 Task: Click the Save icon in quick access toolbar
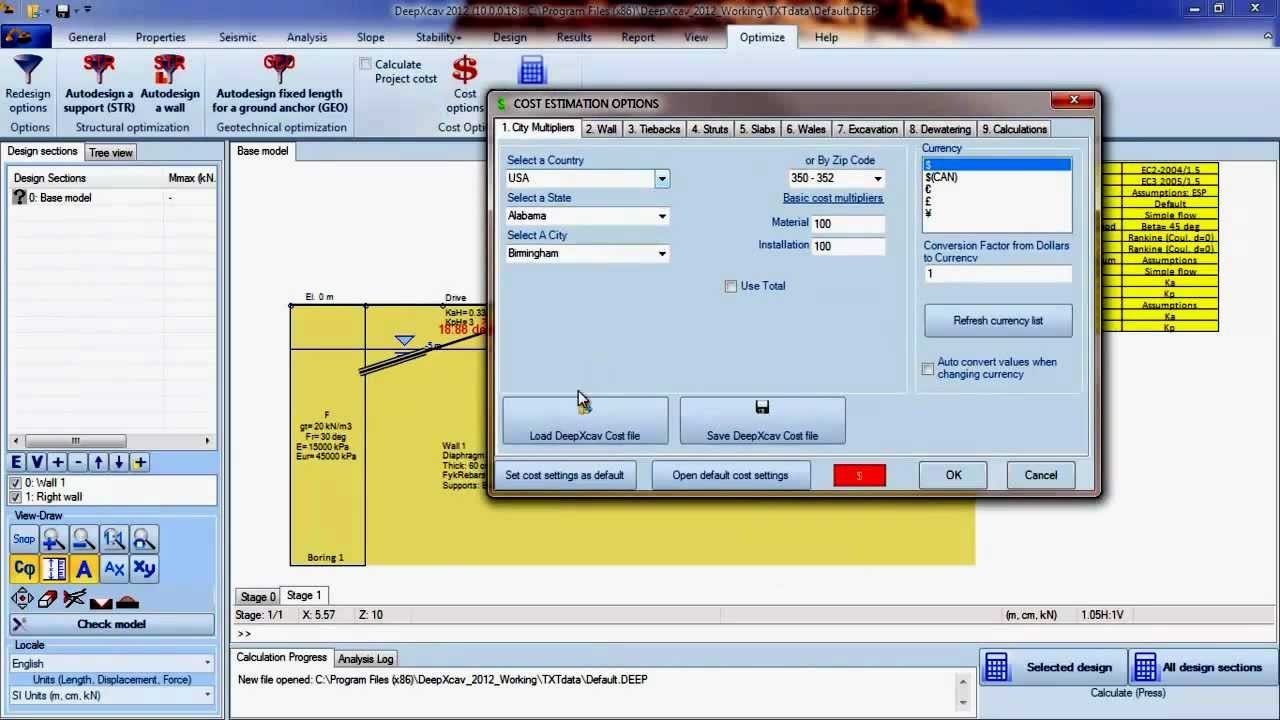tap(63, 11)
